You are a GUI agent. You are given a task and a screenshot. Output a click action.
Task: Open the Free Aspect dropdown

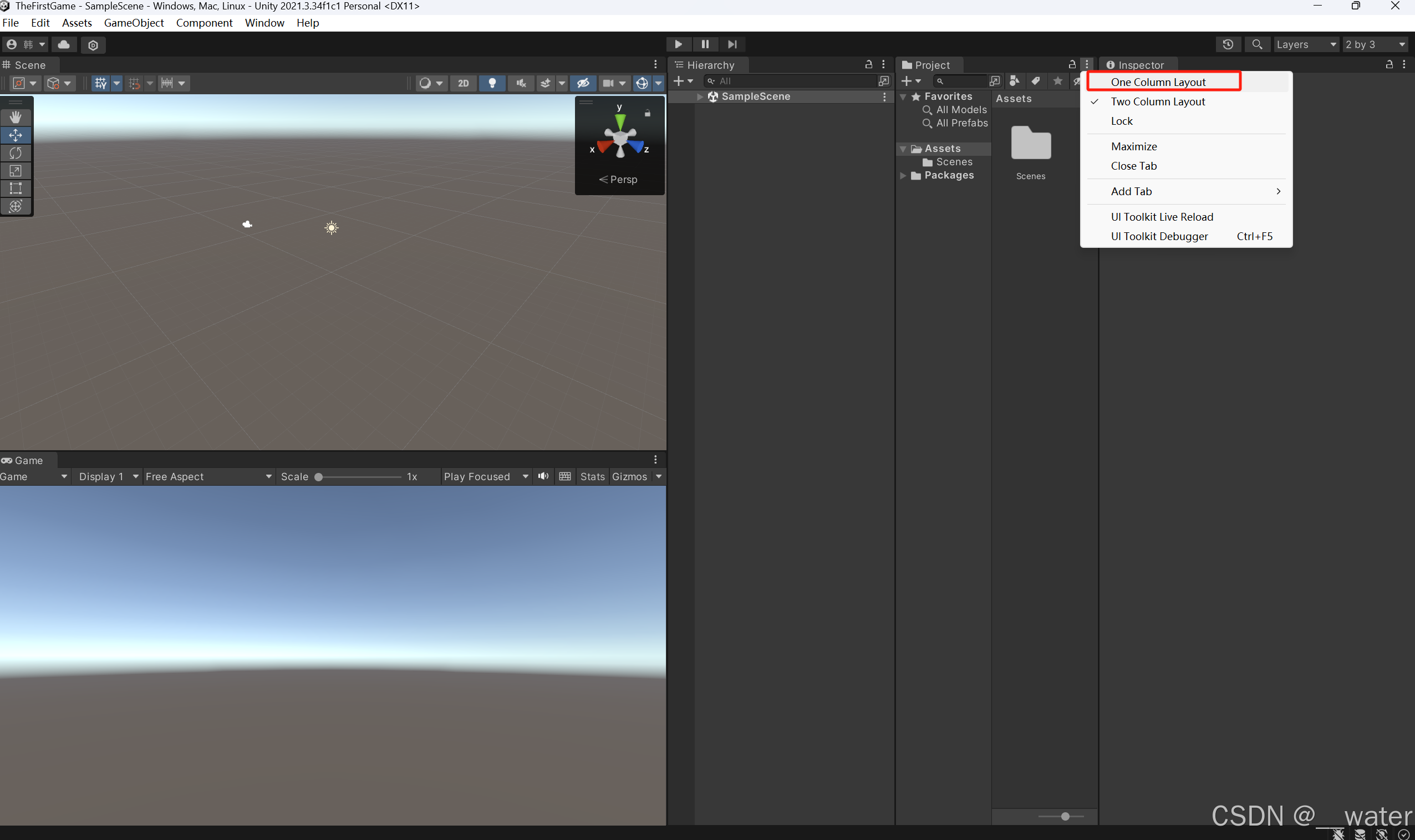208,477
